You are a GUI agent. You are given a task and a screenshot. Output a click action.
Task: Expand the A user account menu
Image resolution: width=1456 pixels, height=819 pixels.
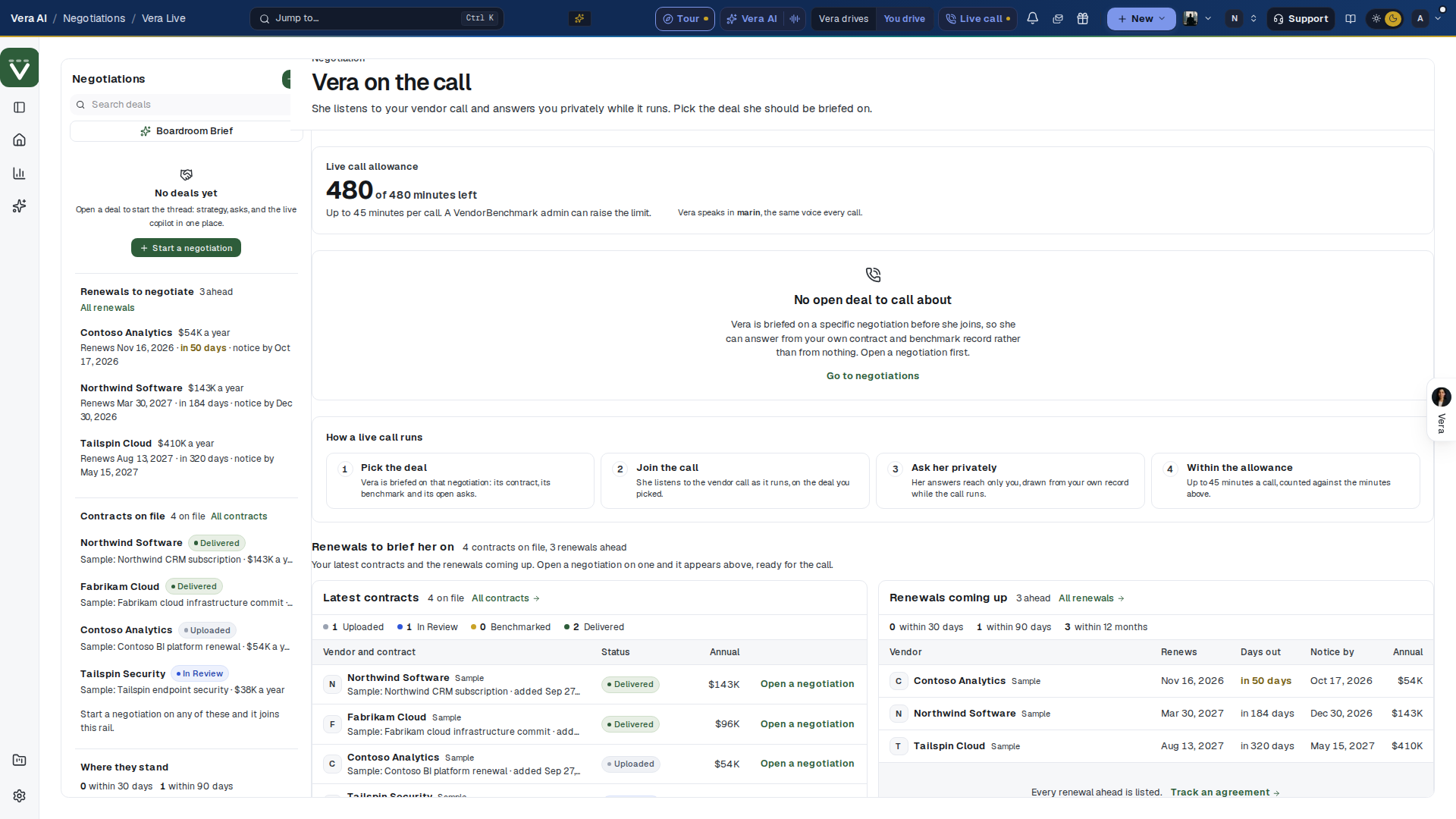[1426, 18]
